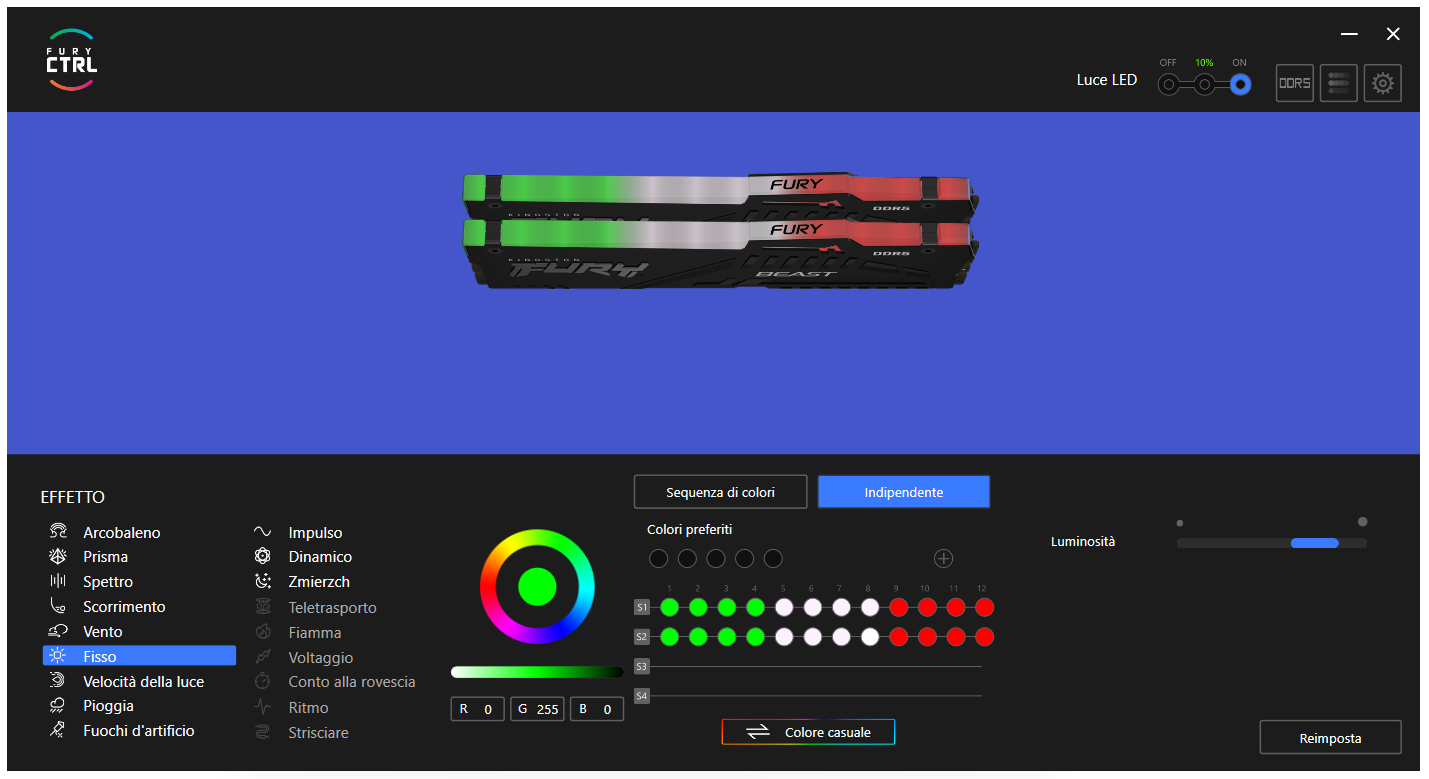Click the Impulso wave icon

point(263,532)
